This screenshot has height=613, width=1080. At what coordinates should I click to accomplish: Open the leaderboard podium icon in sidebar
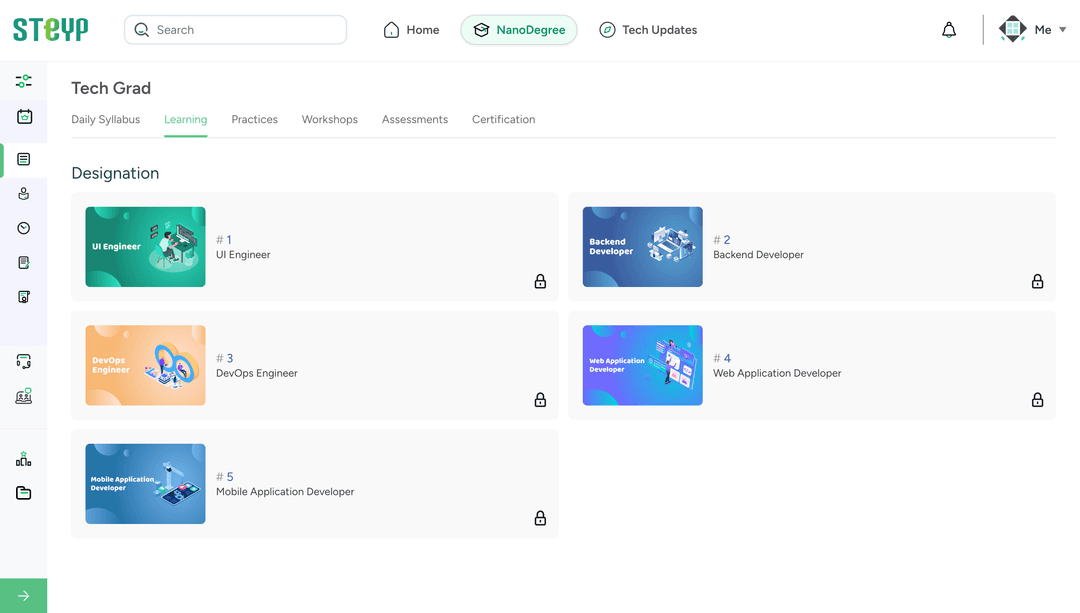tap(23, 459)
